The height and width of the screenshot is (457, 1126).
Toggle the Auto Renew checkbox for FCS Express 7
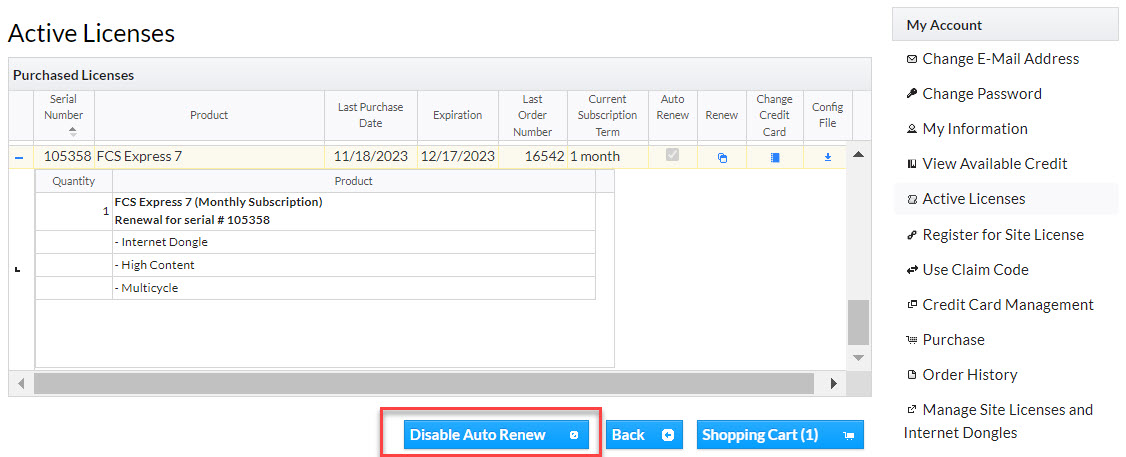coord(672,155)
